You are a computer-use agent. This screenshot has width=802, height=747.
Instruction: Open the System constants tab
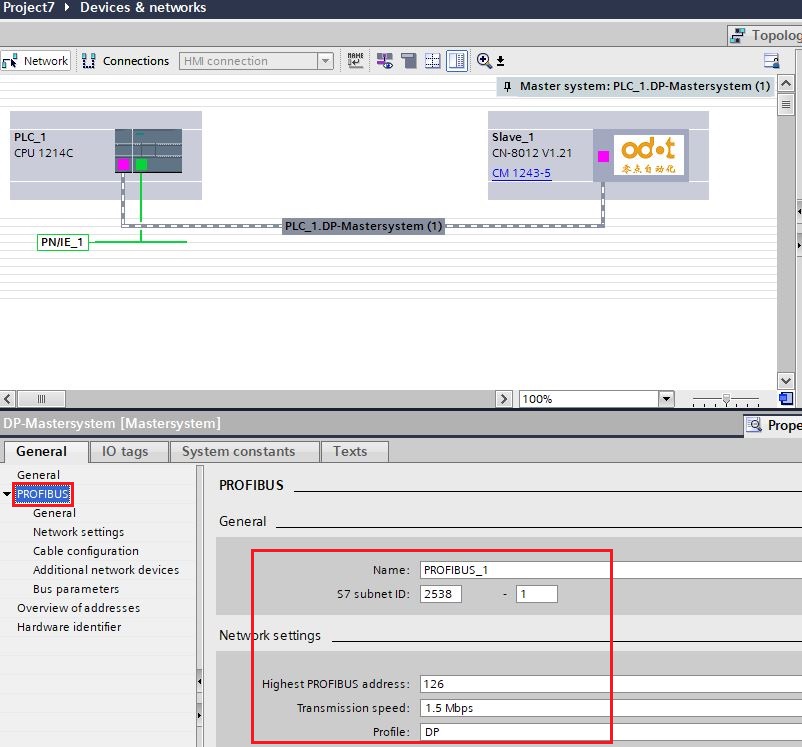tap(238, 451)
